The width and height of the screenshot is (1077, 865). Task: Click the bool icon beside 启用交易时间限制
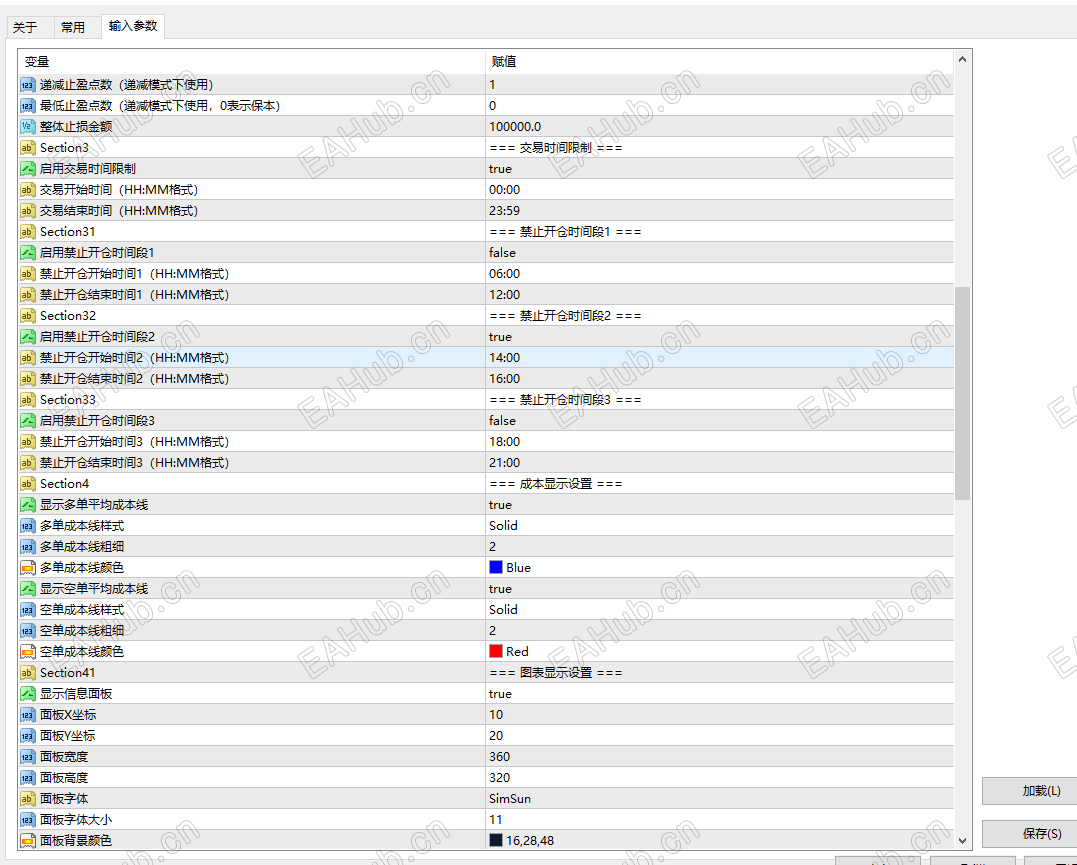[27, 169]
